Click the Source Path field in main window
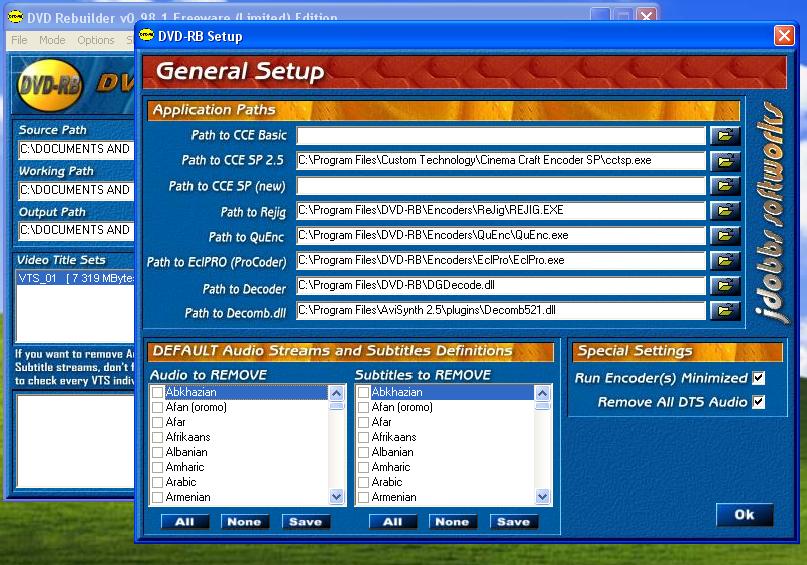 coord(76,149)
